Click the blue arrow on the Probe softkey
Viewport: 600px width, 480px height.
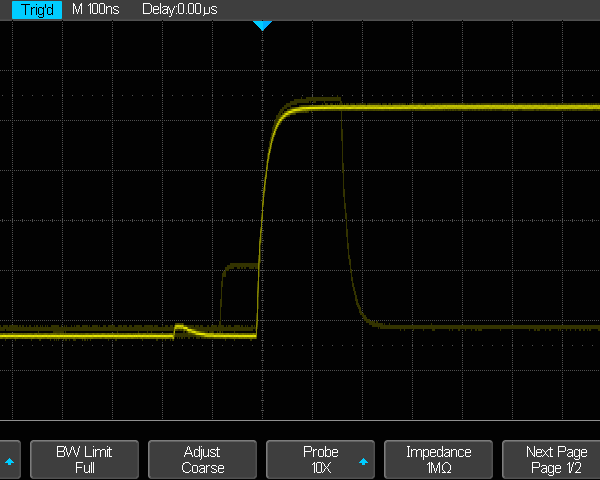pos(362,462)
